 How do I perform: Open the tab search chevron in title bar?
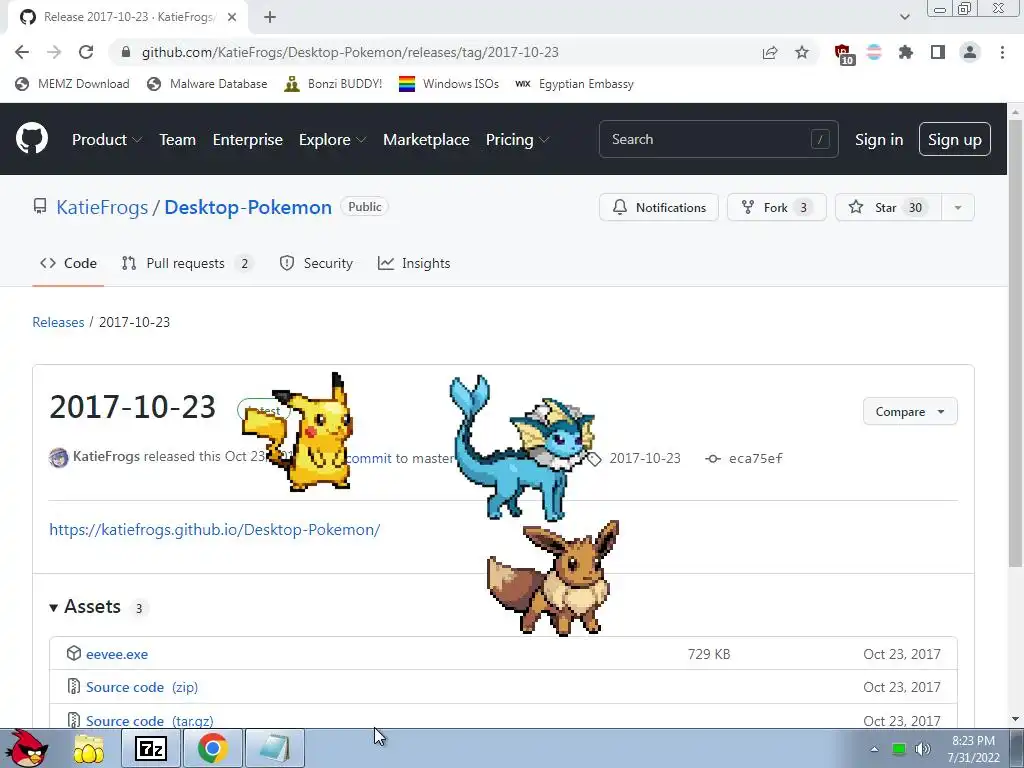coord(904,17)
